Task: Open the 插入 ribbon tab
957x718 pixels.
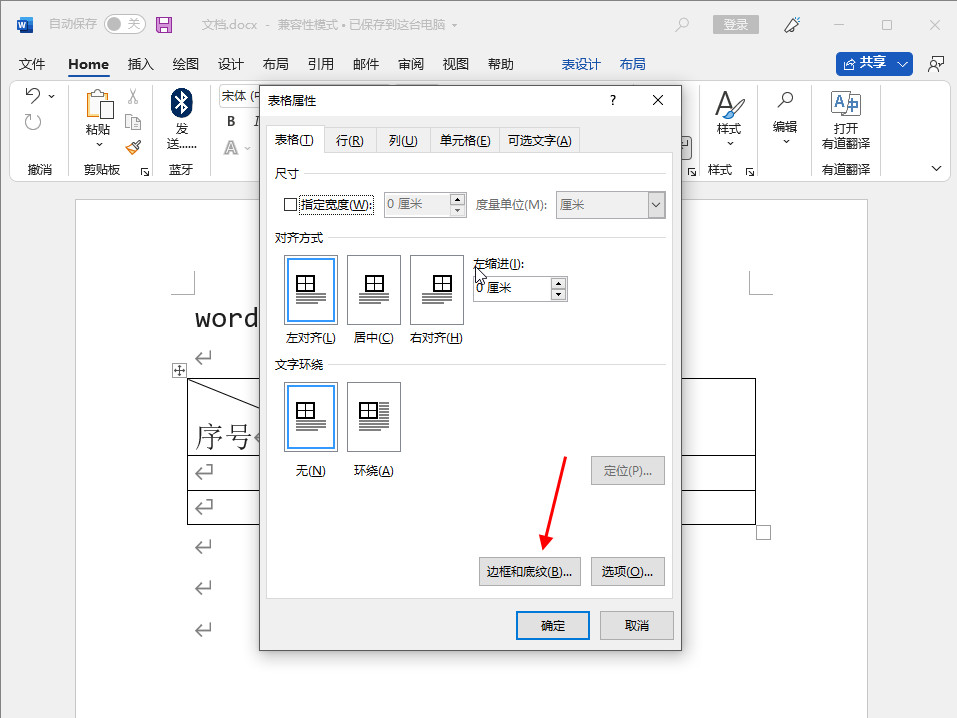Action: pos(140,64)
